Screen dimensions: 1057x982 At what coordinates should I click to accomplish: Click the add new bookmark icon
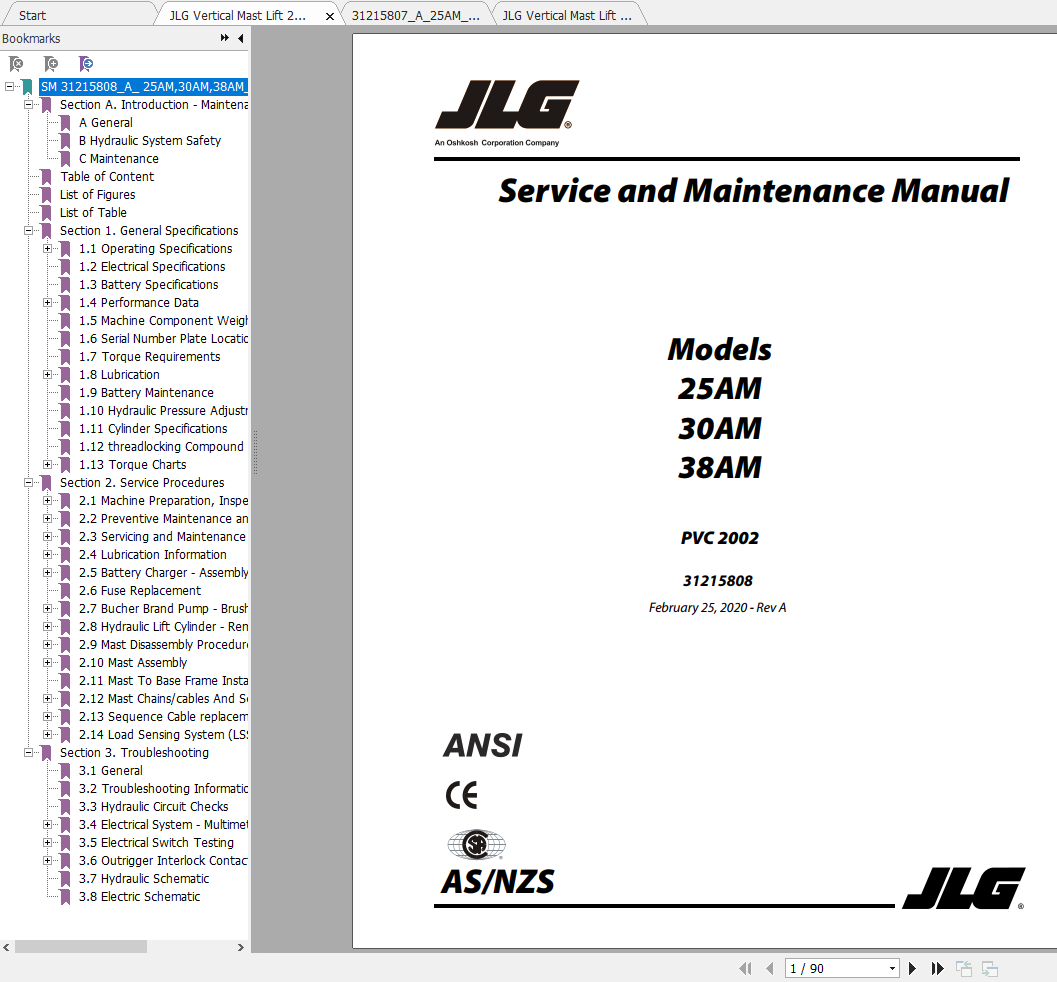(x=51, y=64)
